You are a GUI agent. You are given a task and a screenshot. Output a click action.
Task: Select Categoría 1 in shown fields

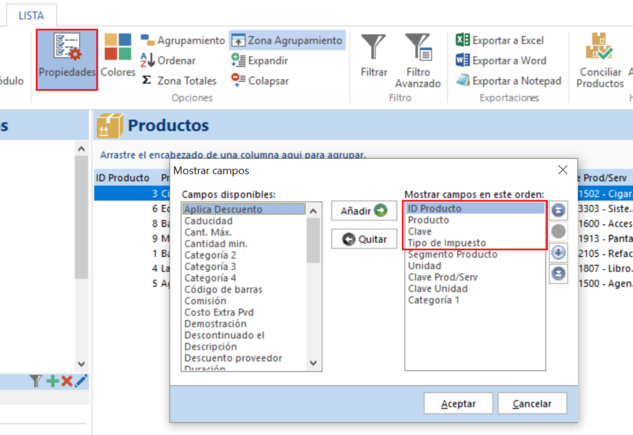tap(475, 300)
